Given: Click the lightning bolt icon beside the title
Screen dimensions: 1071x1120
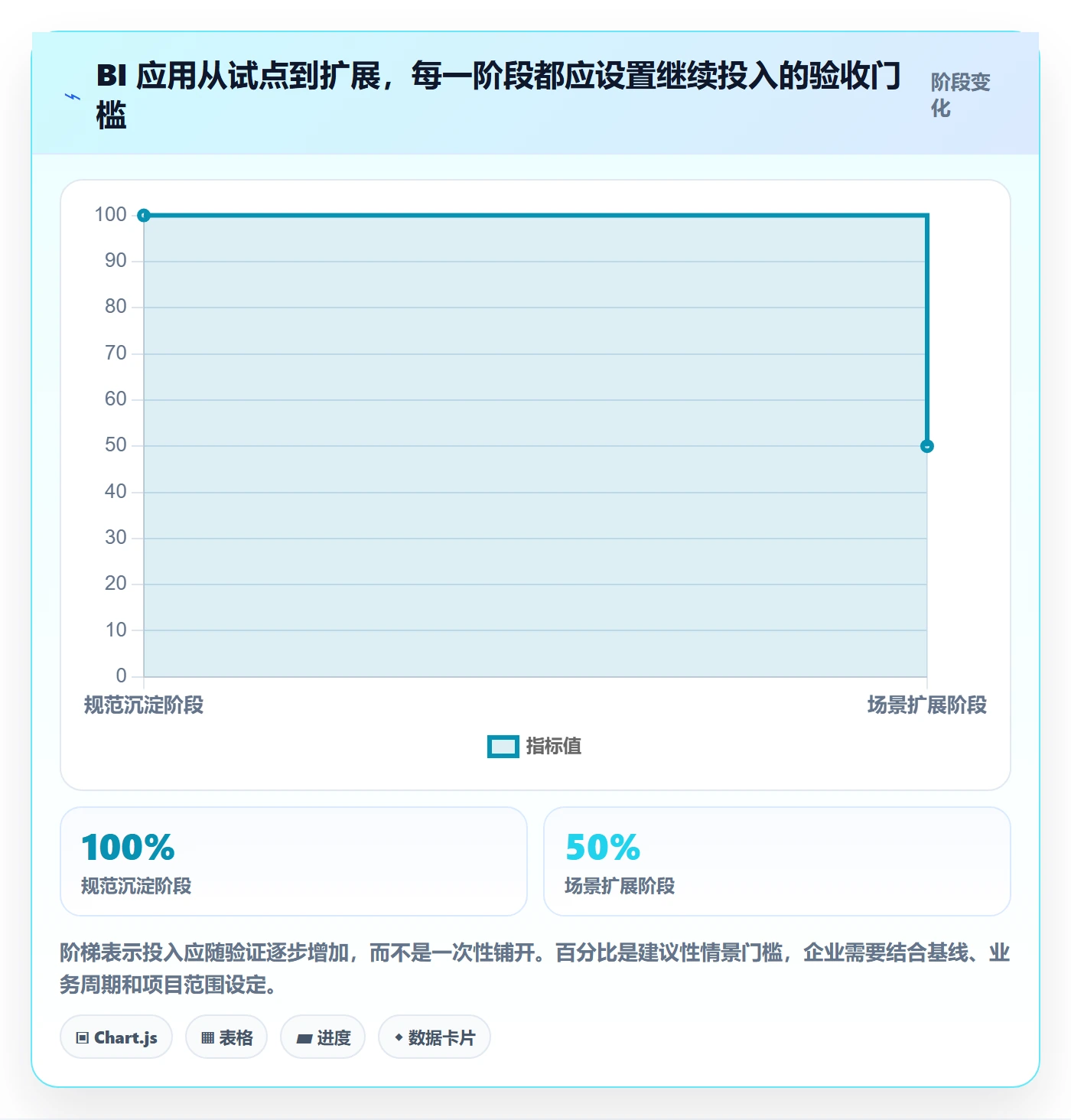Looking at the screenshot, I should [73, 97].
